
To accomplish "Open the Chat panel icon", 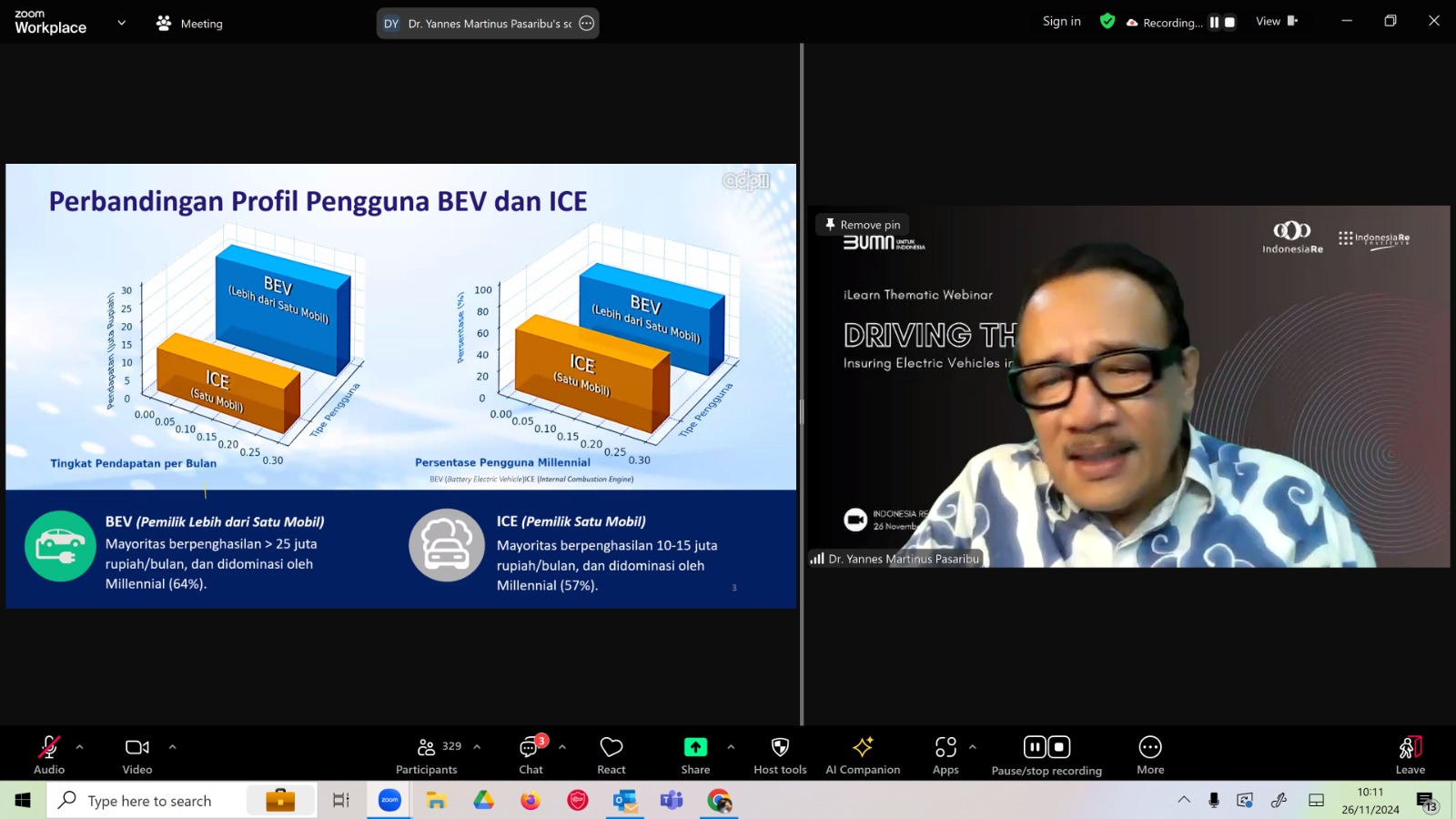I will tap(530, 747).
